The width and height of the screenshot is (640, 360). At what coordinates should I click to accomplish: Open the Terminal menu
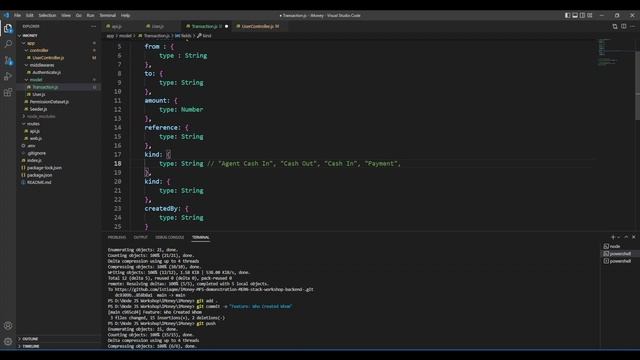coord(108,15)
